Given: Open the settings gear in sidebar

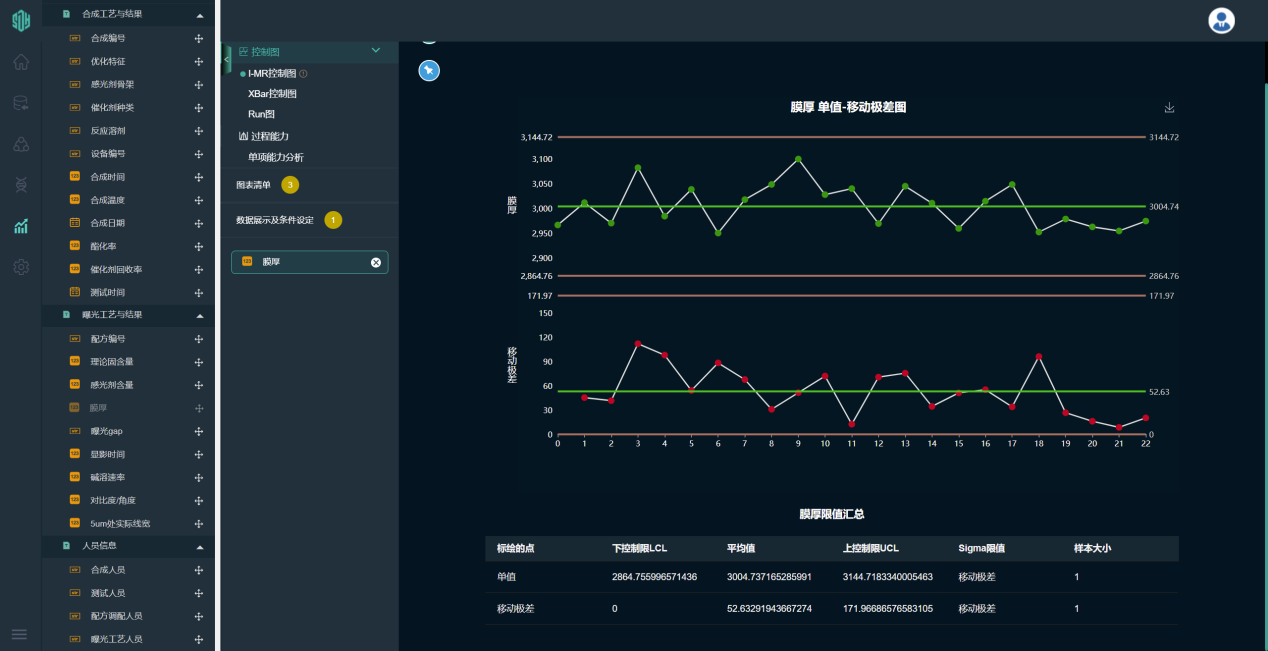Looking at the screenshot, I should tap(21, 267).
